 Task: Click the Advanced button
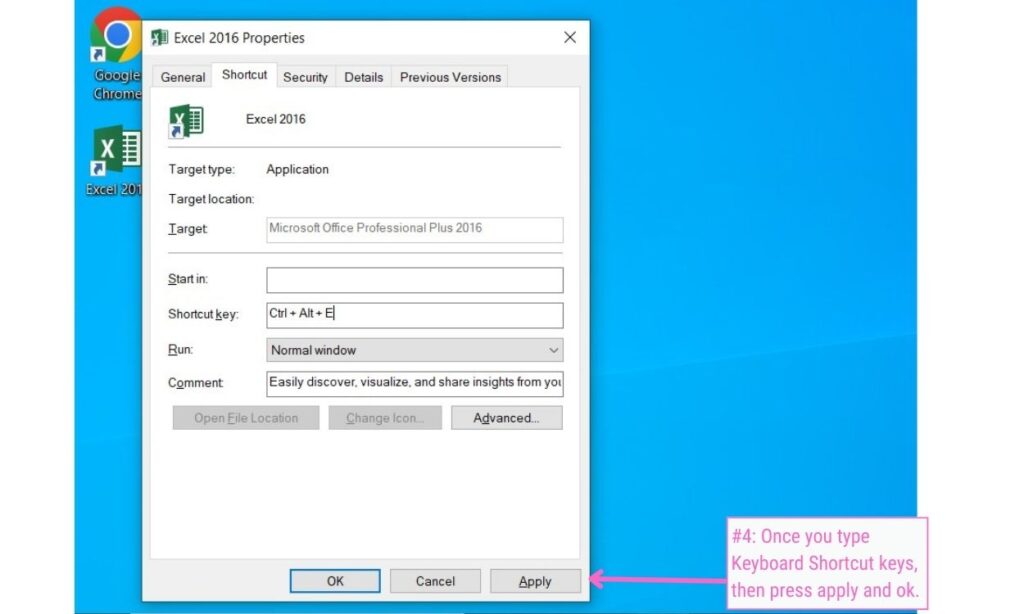(x=506, y=417)
